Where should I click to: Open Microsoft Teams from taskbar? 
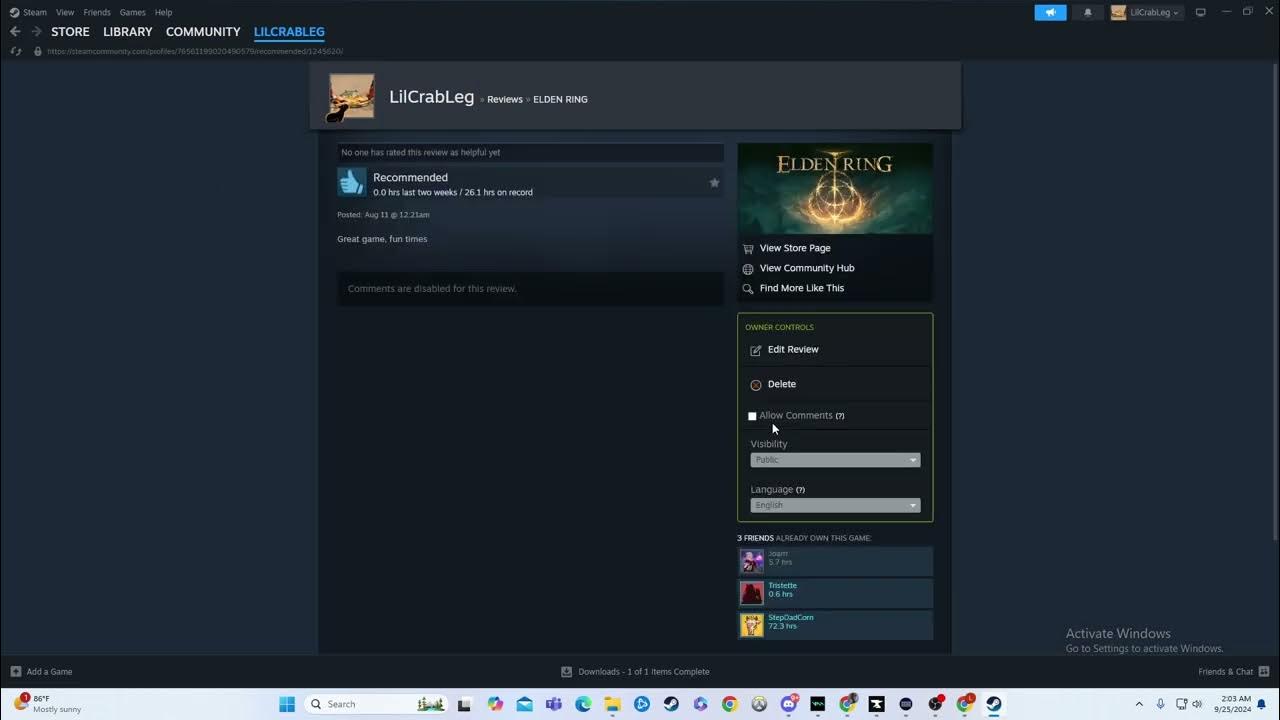[x=554, y=704]
